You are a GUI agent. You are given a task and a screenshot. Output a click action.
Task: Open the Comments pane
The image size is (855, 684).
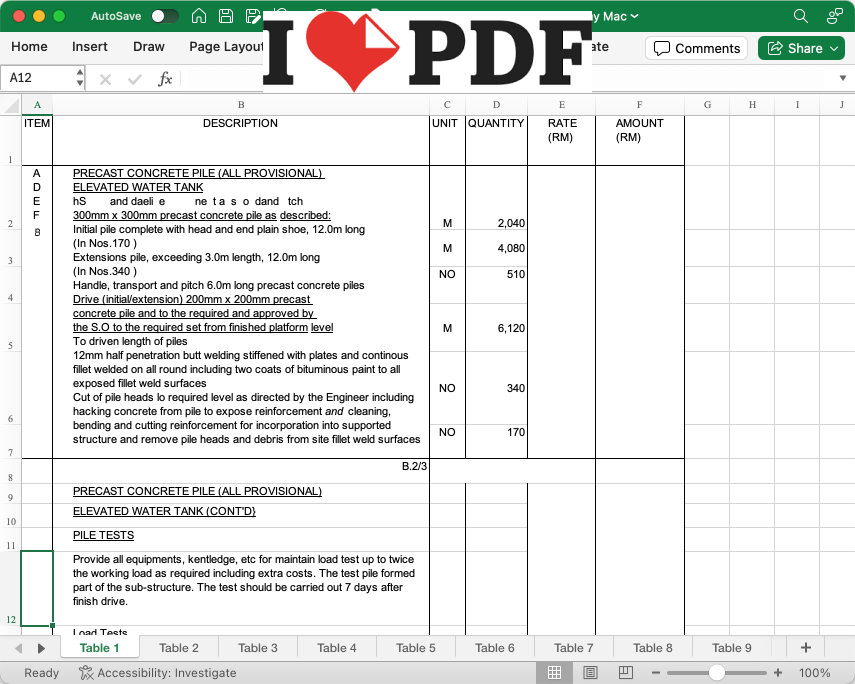tap(697, 48)
